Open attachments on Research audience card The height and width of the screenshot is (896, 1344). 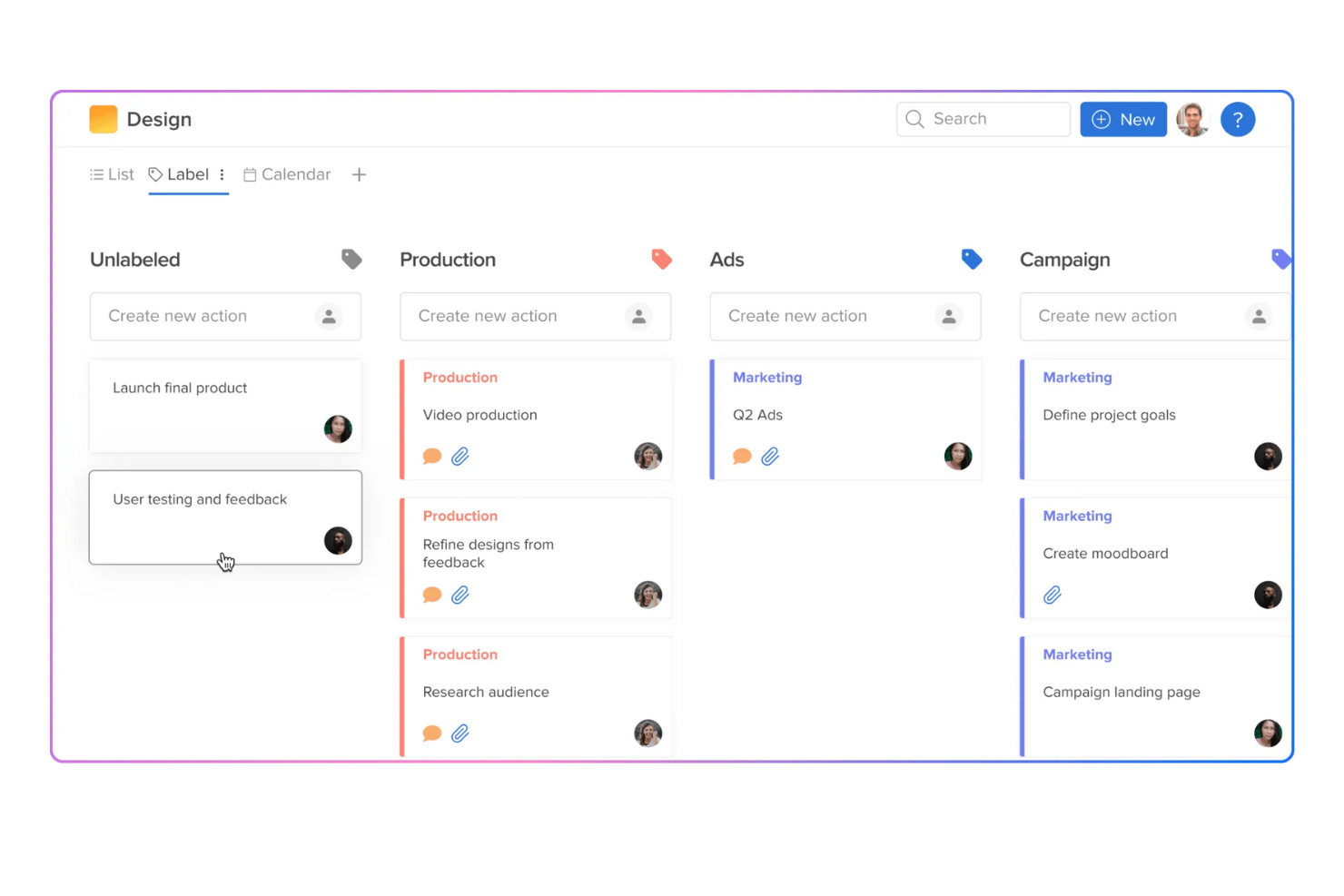[460, 734]
